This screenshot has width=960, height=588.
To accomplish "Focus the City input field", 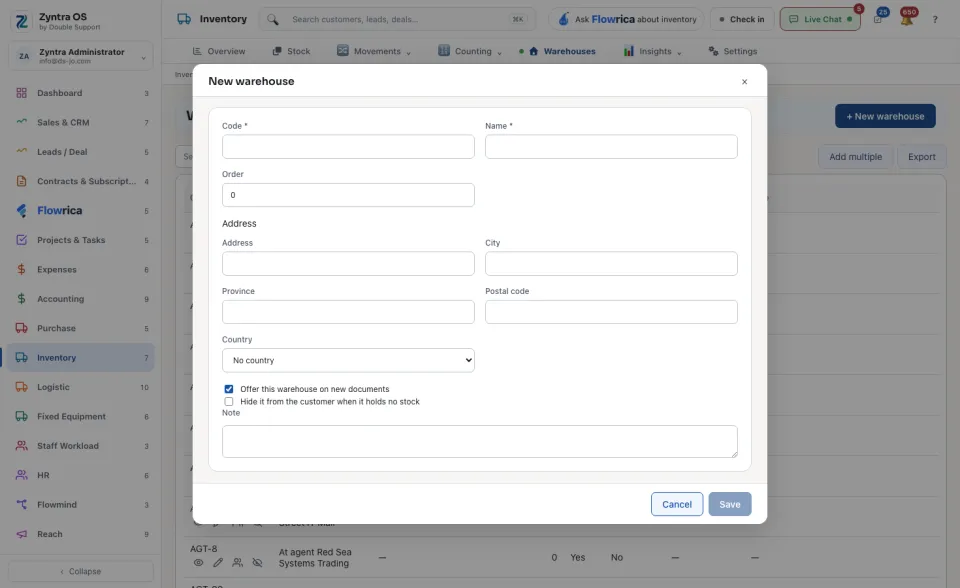I will (x=612, y=263).
